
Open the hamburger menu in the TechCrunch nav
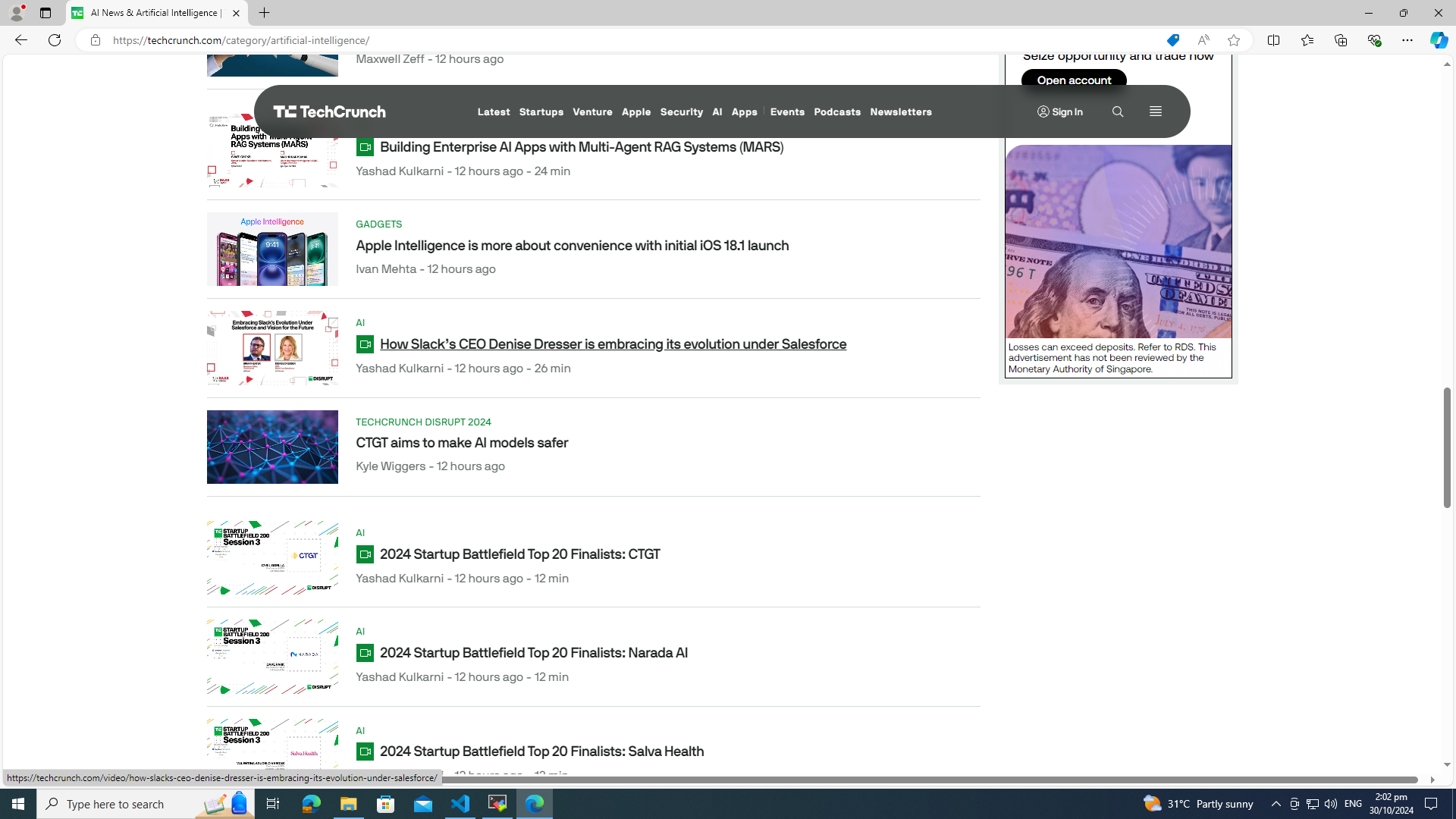pyautogui.click(x=1155, y=111)
